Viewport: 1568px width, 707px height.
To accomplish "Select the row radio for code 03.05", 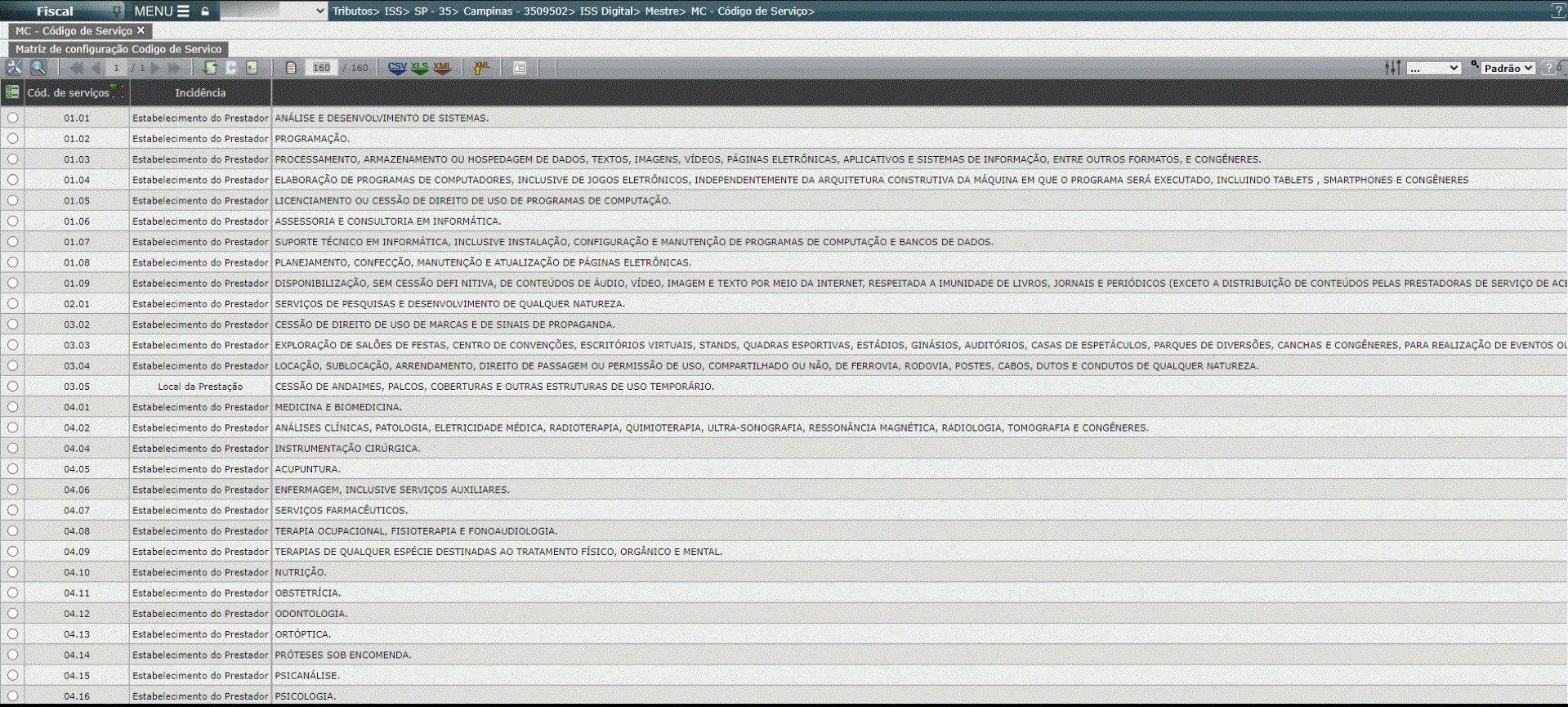I will (12, 386).
